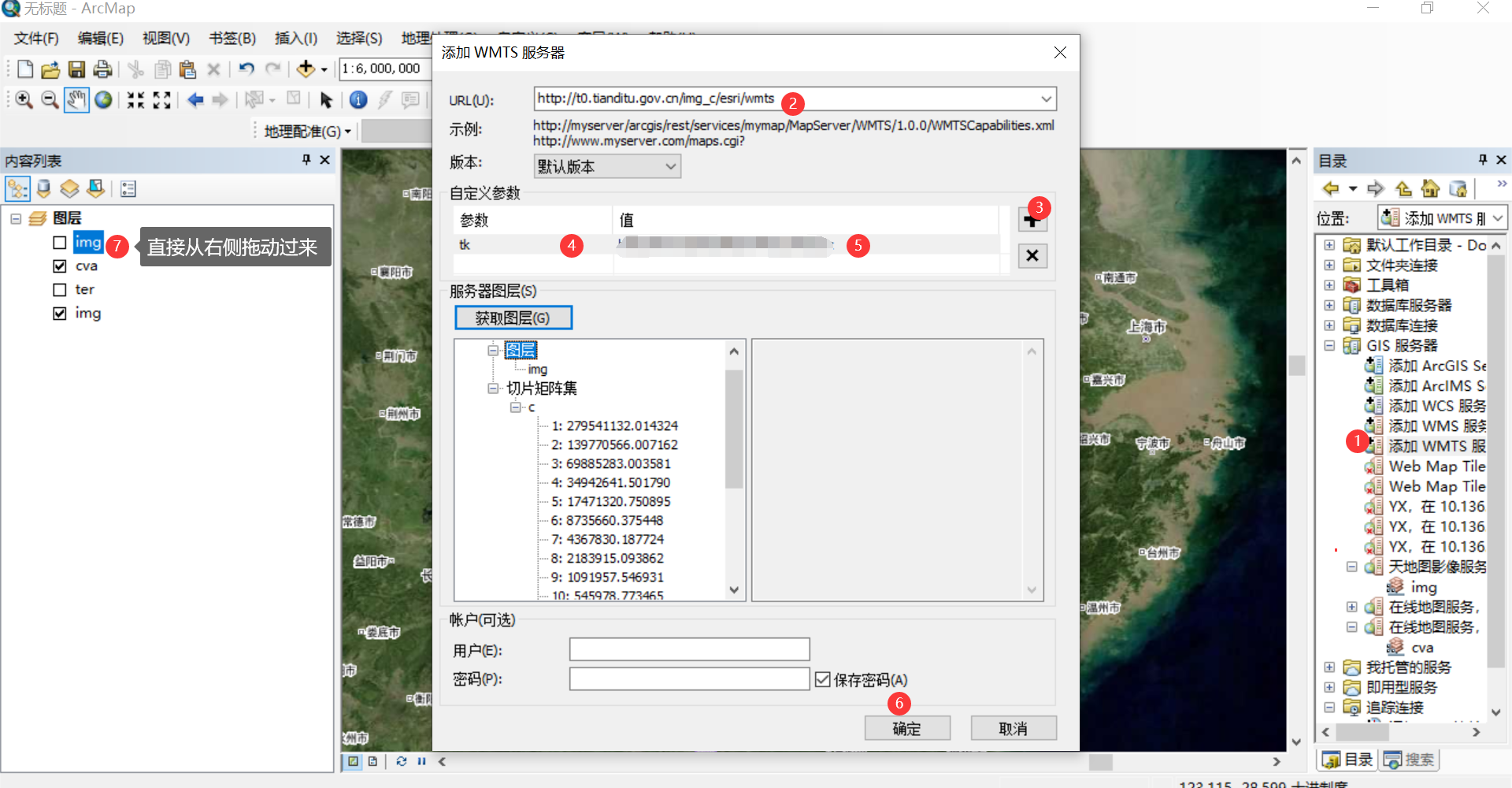Expand the 文件夹连接 node in the Catalog tree
This screenshot has width=1512, height=788.
click(1329, 265)
